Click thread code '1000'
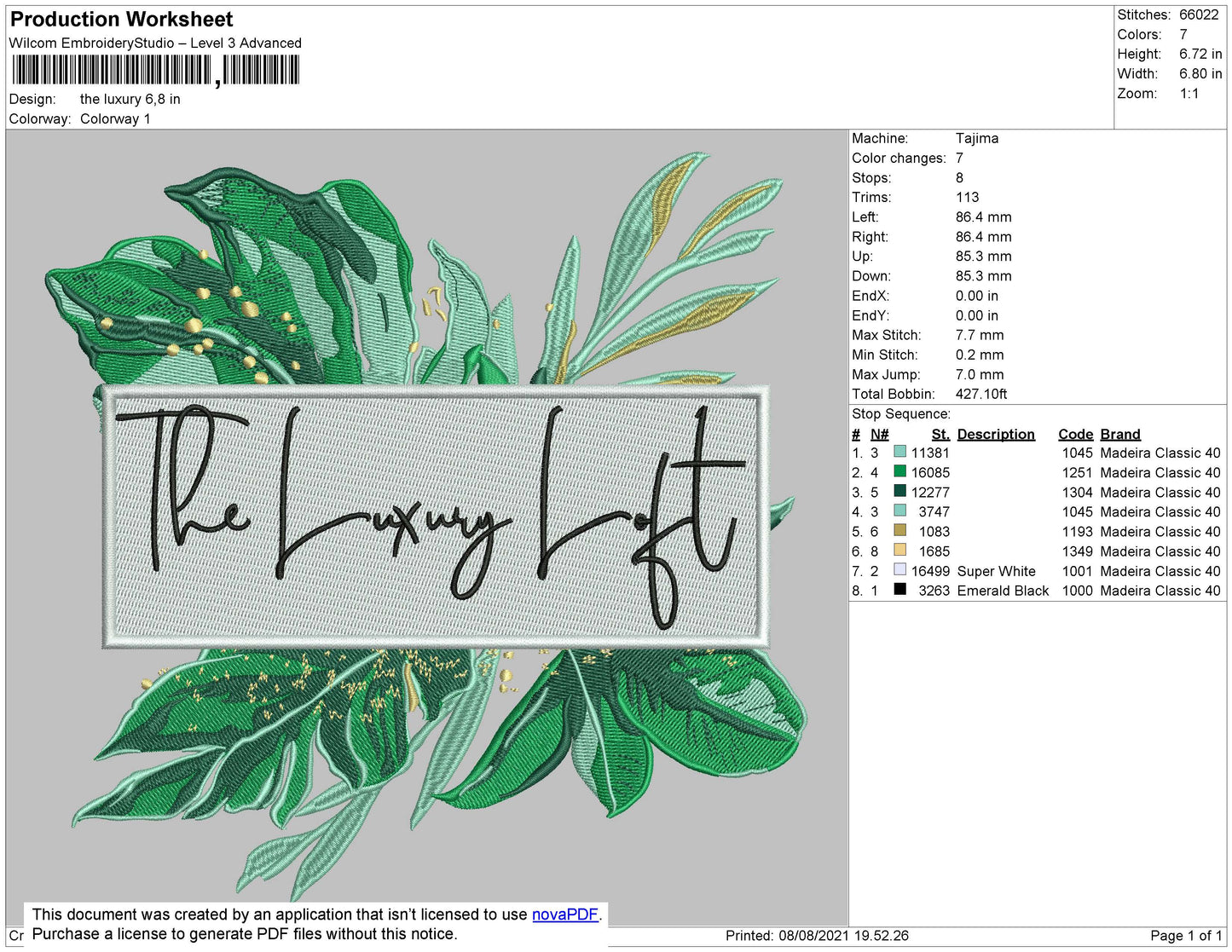The height and width of the screenshot is (952, 1232). coord(1077,591)
